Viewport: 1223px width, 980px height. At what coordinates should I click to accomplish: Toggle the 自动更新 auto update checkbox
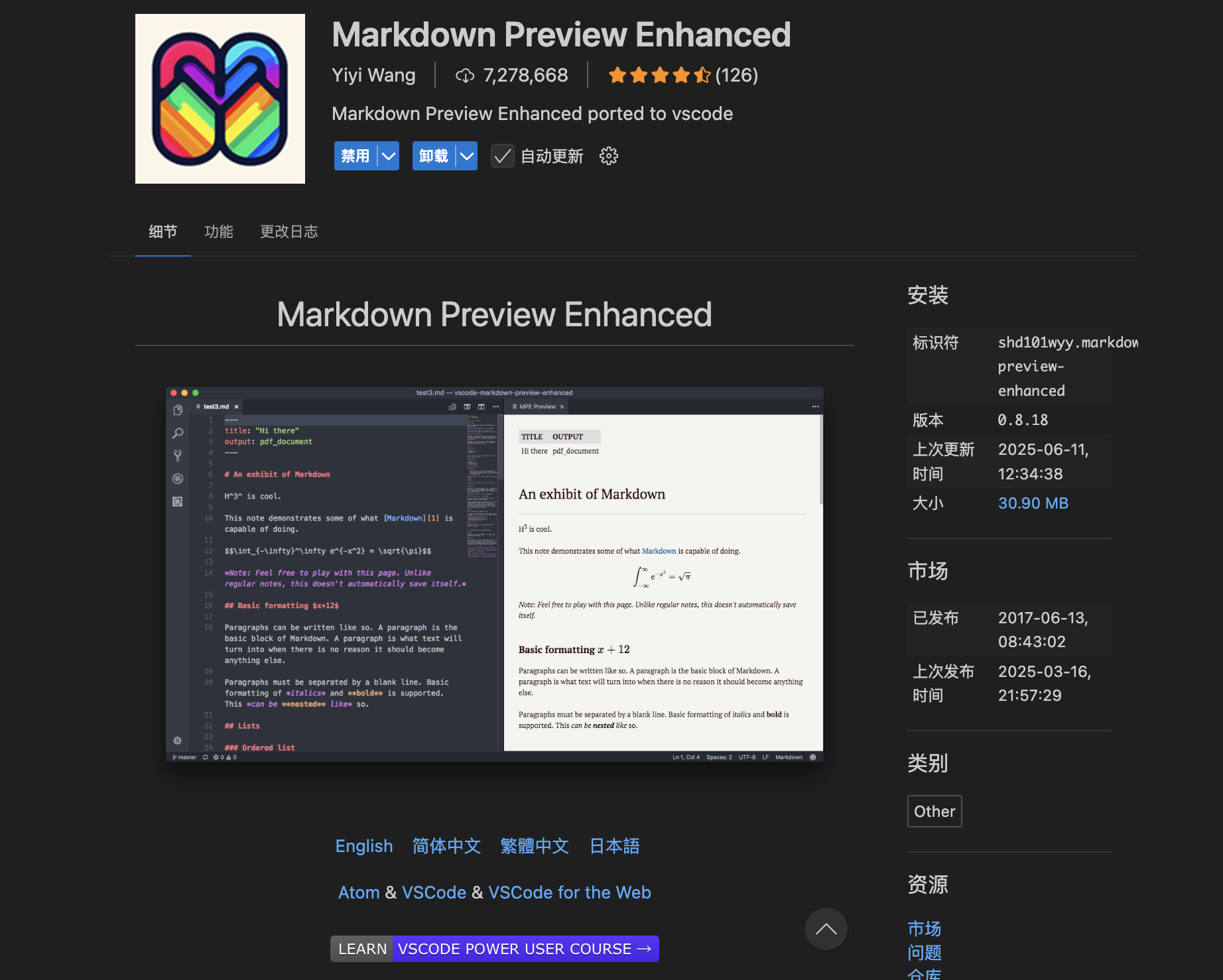pos(502,156)
